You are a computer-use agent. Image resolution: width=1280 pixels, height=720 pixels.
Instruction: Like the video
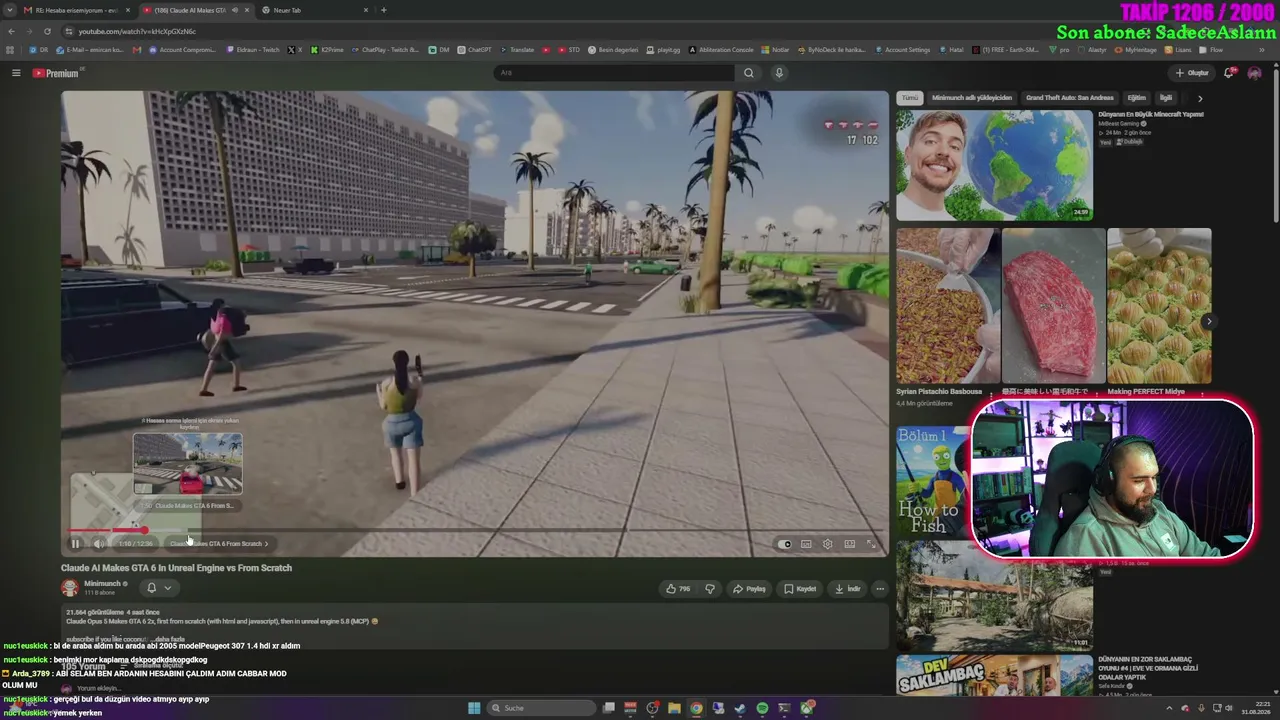click(x=678, y=589)
